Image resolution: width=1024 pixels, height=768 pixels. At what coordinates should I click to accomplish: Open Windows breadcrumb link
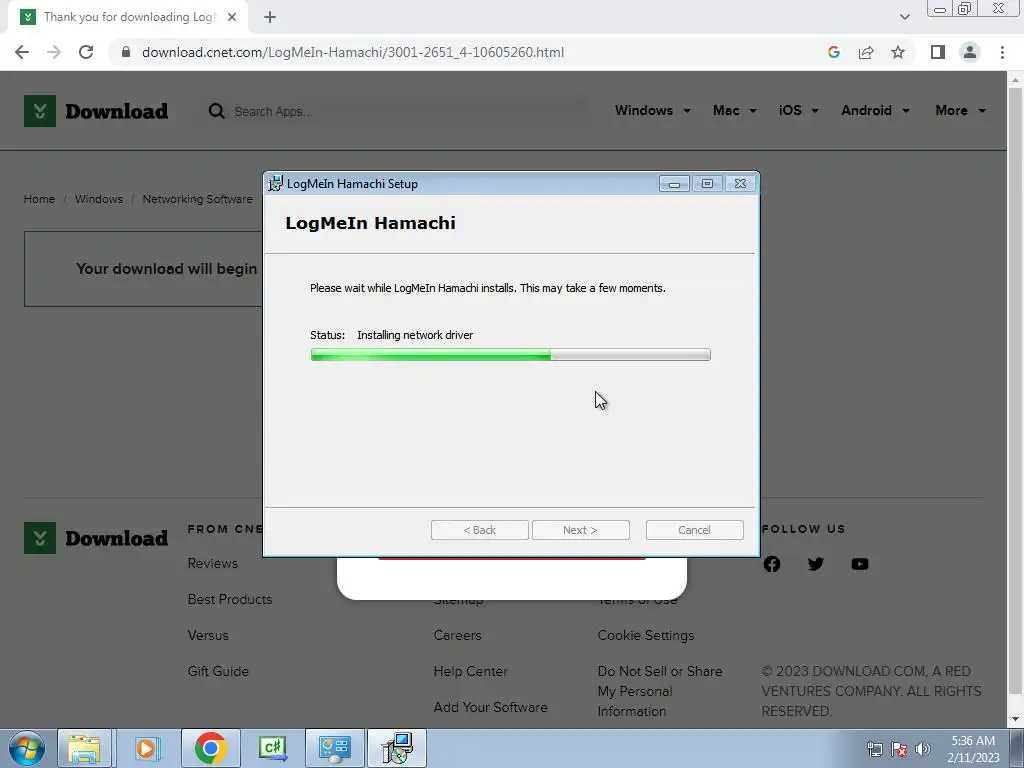(99, 199)
